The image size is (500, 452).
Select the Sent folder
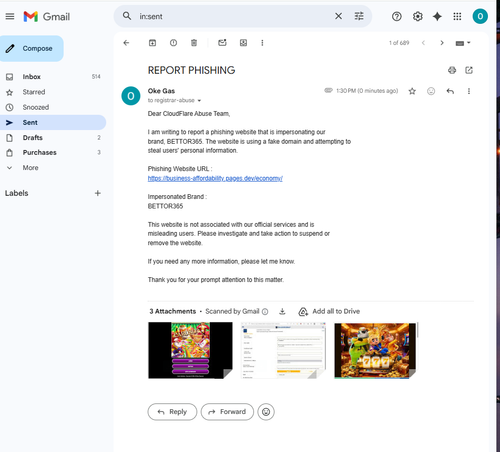click(53, 122)
